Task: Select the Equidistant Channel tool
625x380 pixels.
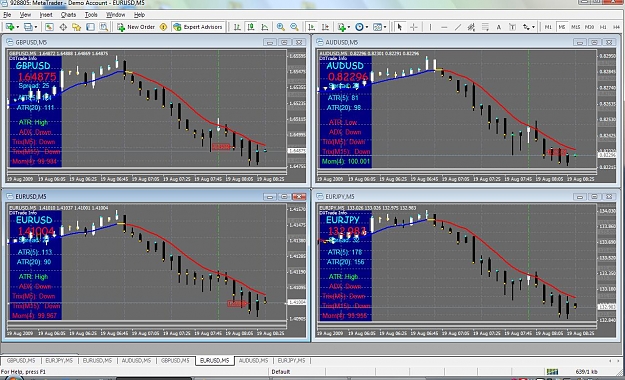Action: point(471,27)
